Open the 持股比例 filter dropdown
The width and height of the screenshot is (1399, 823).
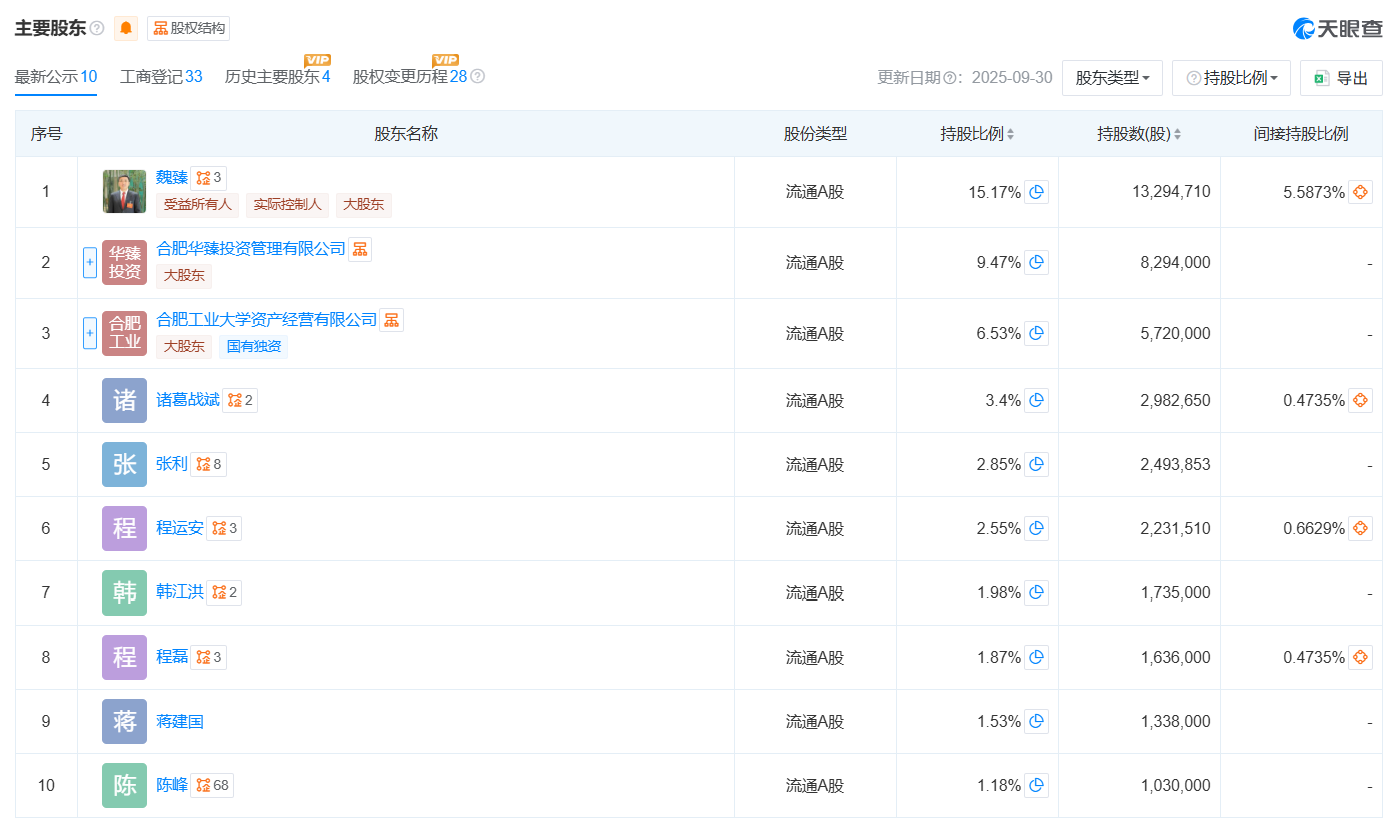tap(1231, 78)
